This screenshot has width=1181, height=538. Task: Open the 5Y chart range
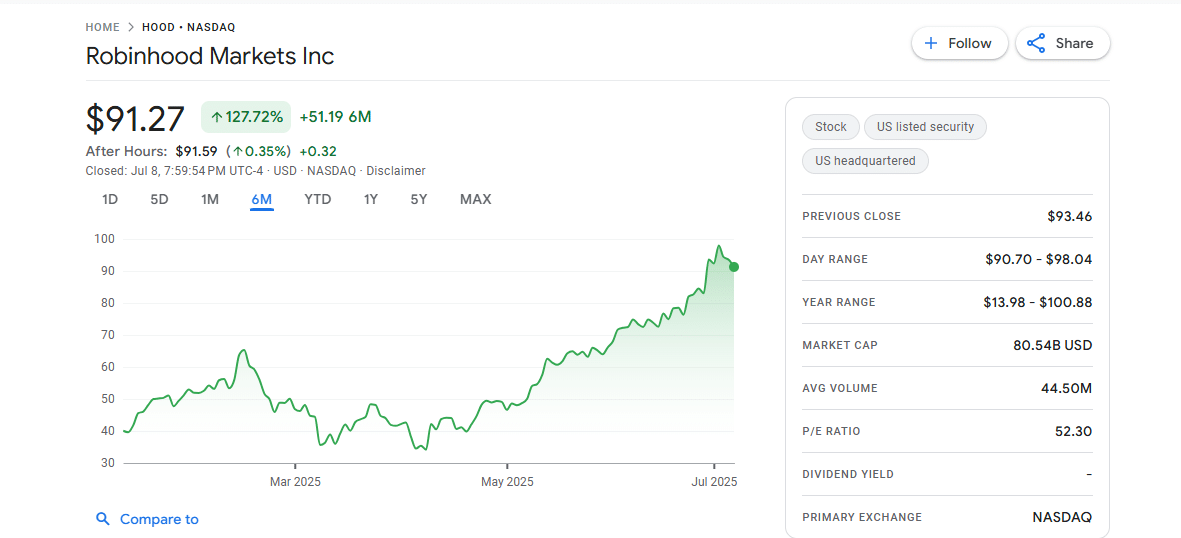point(419,199)
